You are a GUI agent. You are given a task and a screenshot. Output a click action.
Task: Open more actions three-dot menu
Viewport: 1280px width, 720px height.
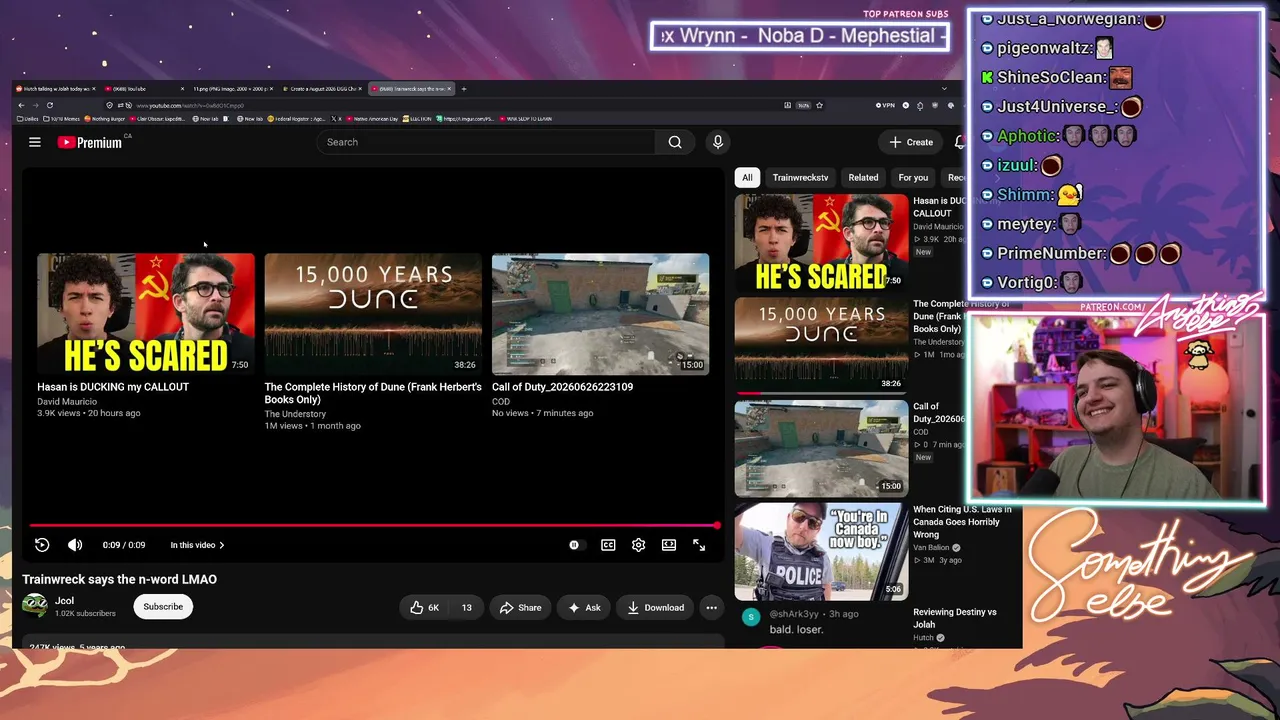711,607
